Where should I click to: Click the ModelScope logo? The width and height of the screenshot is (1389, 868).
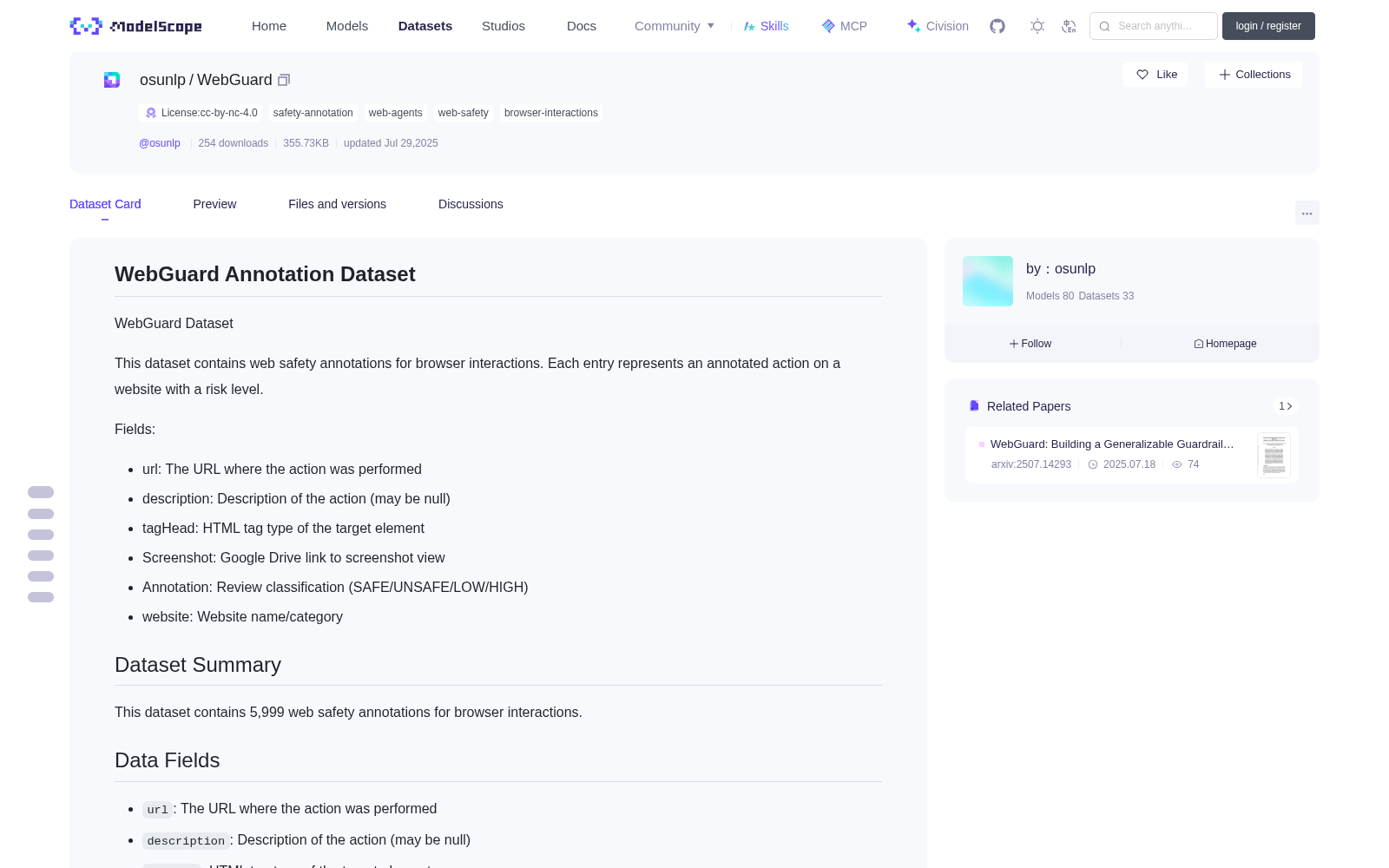136,26
